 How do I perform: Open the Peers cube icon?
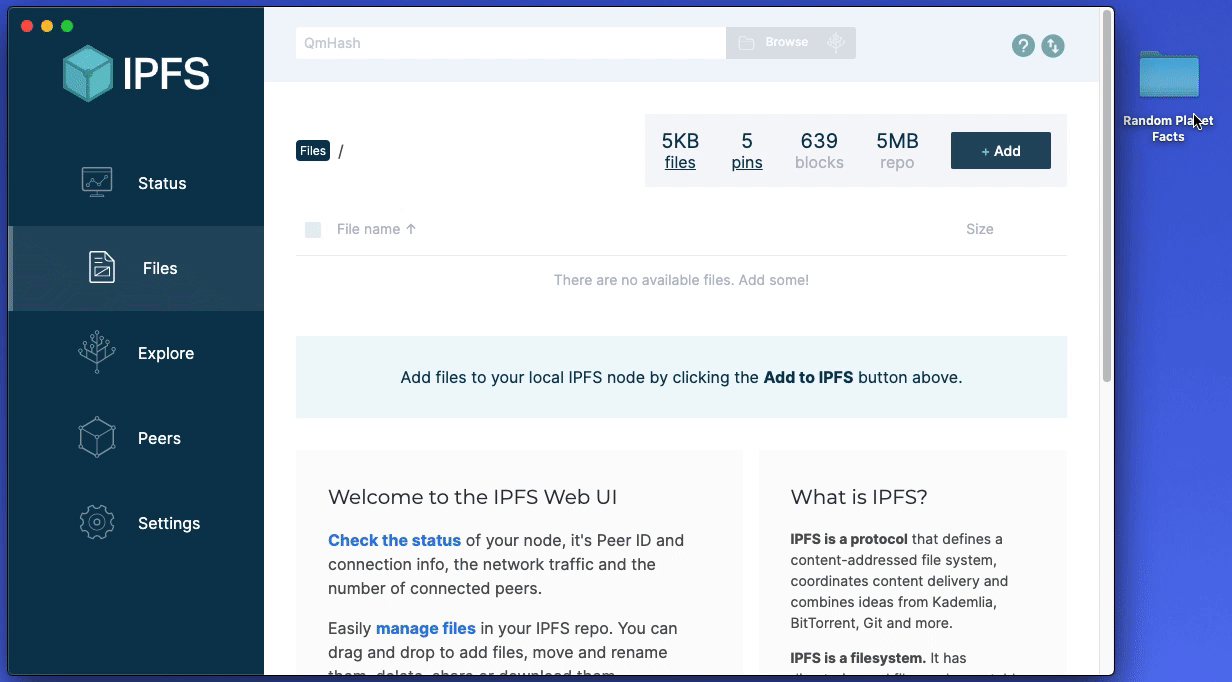click(97, 438)
